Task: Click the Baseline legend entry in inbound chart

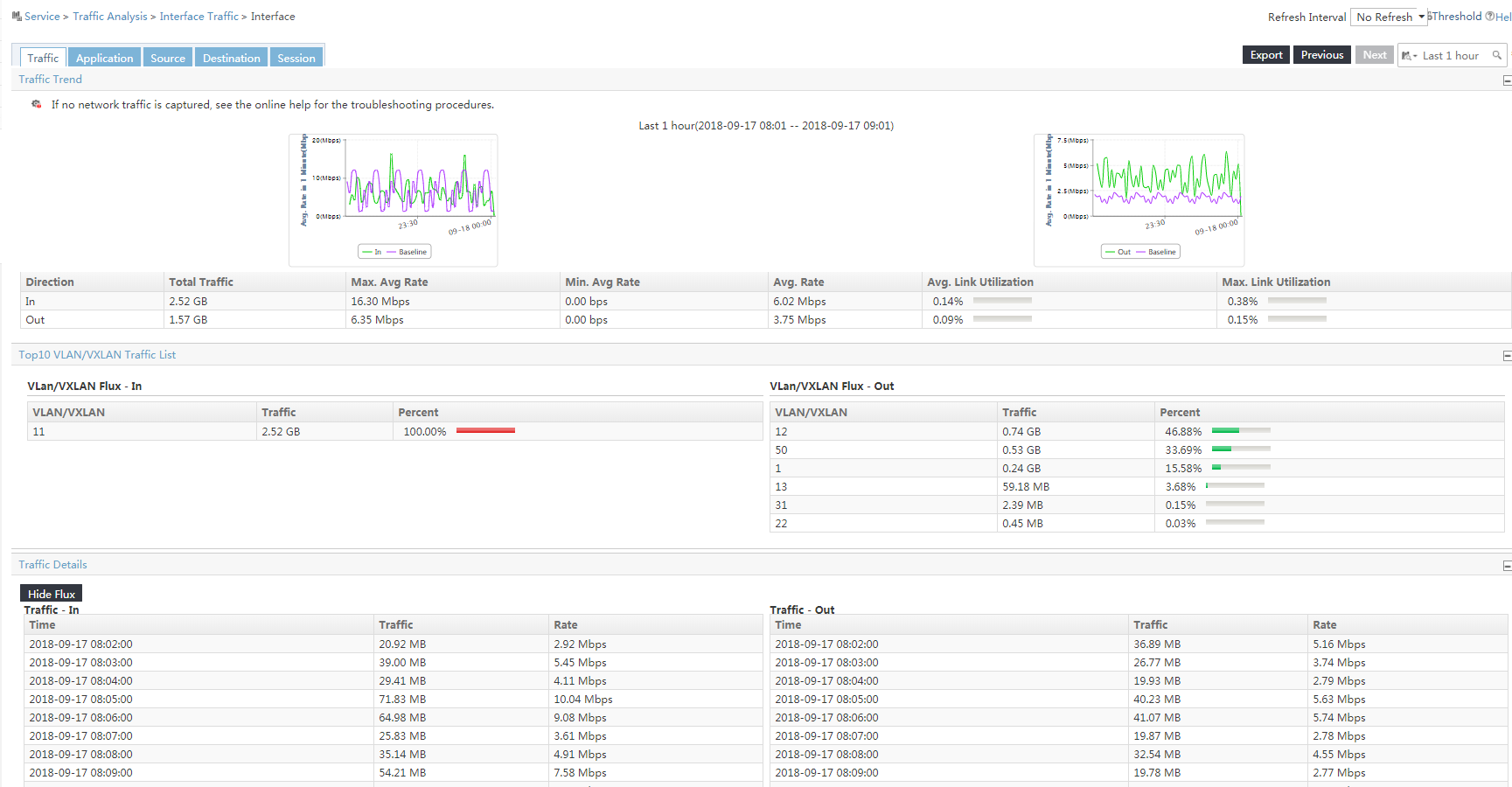Action: [408, 252]
